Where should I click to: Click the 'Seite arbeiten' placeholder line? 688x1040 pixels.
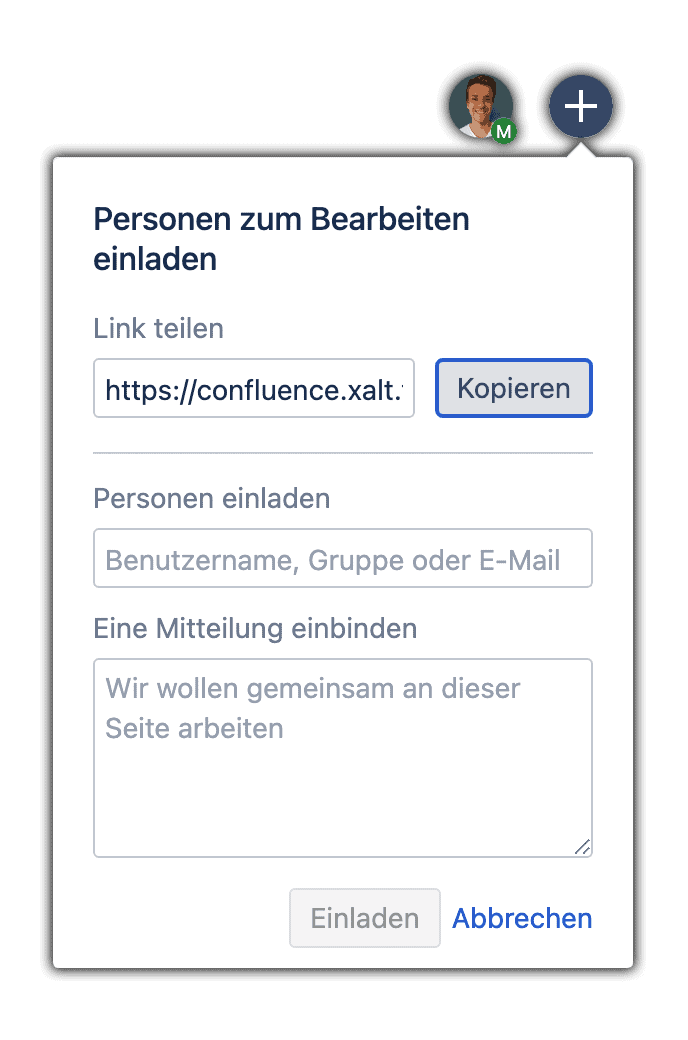click(194, 728)
